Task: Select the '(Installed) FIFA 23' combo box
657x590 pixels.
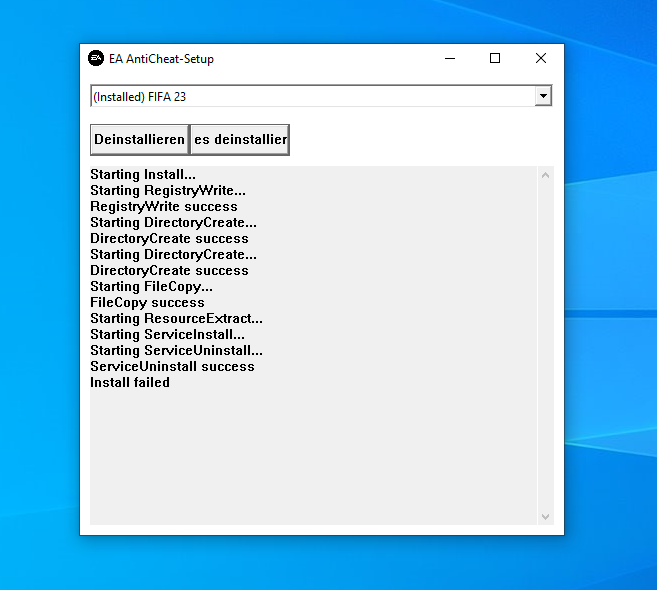Action: point(321,96)
